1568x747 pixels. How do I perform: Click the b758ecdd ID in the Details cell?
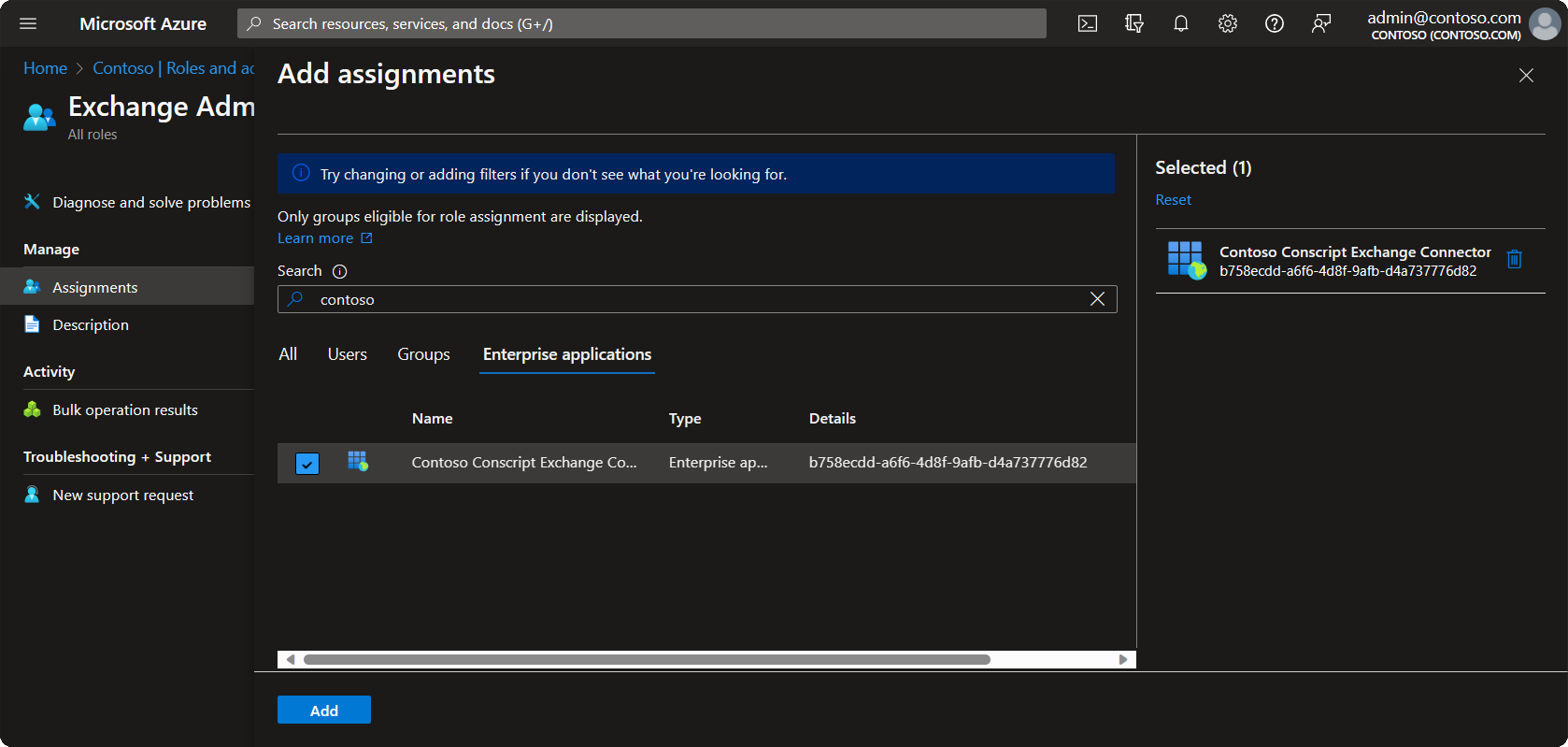point(948,462)
